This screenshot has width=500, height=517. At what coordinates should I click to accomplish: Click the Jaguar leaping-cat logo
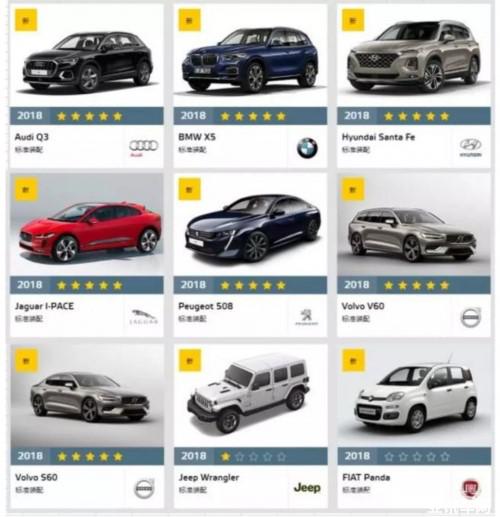pyautogui.click(x=144, y=317)
